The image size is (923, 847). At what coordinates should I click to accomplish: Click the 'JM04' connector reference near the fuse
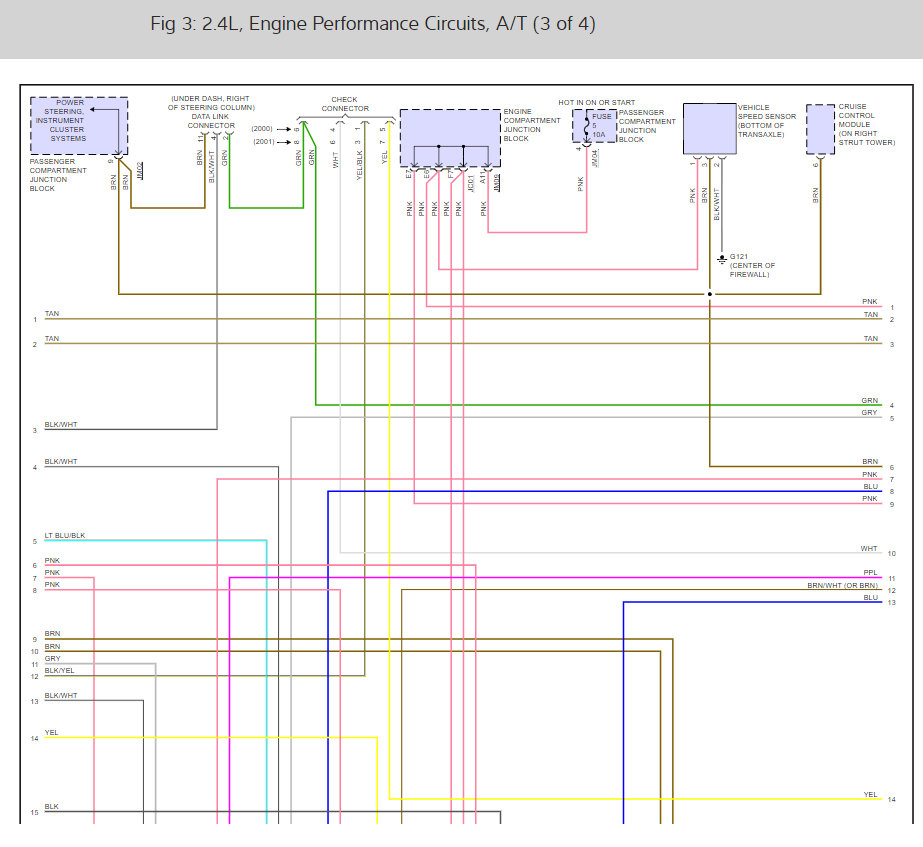[x=595, y=158]
